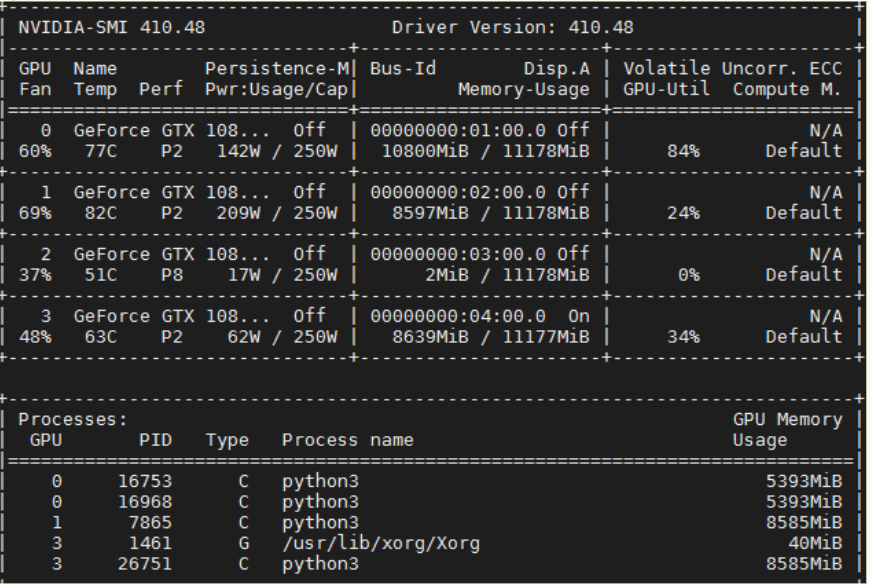Click the PID column header
This screenshot has width=870, height=585.
tap(155, 440)
